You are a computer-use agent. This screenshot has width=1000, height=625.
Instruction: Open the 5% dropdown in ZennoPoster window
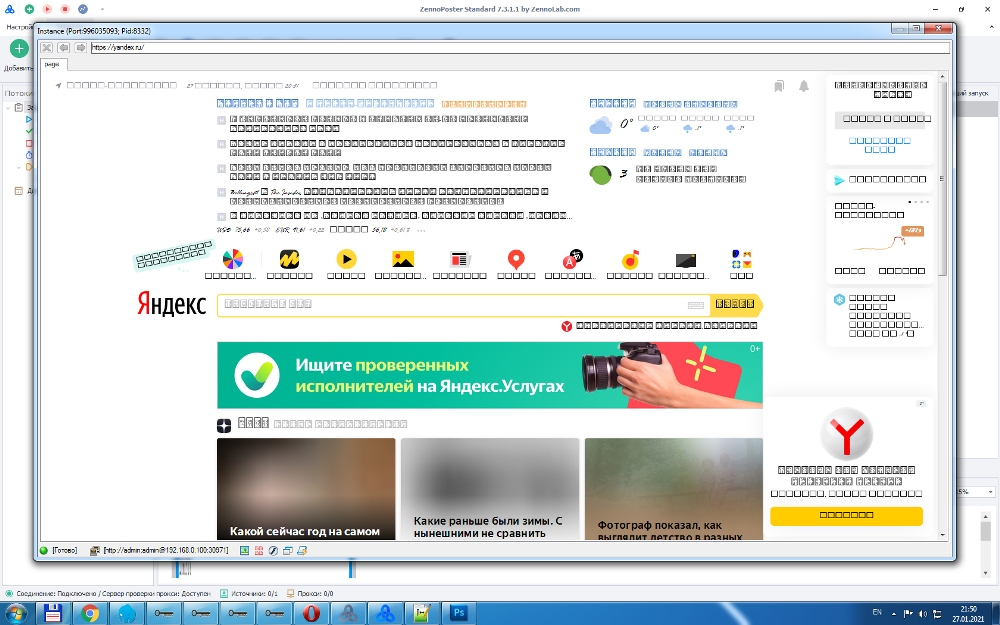[x=990, y=492]
